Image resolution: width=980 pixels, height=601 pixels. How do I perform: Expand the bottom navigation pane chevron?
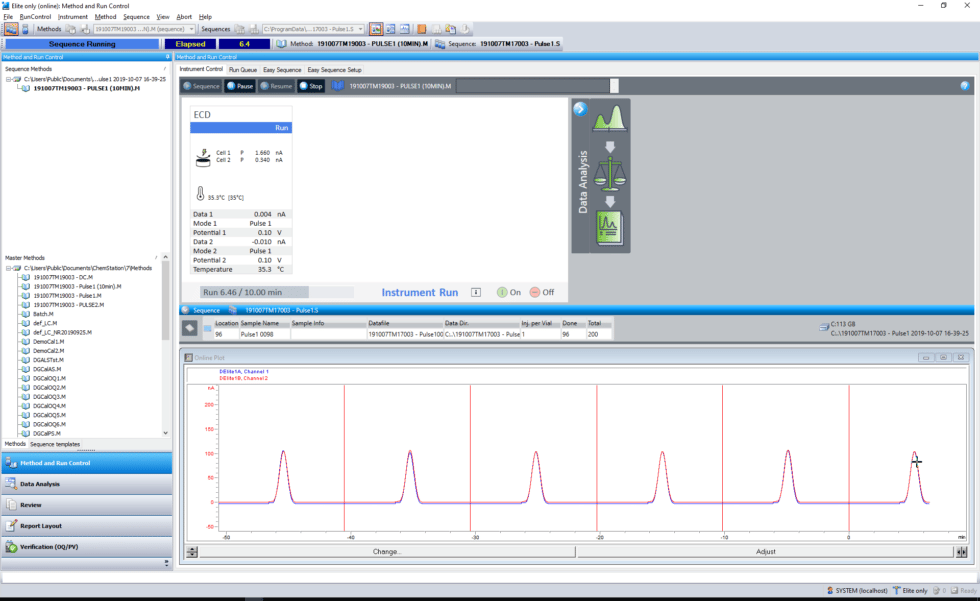[166, 563]
